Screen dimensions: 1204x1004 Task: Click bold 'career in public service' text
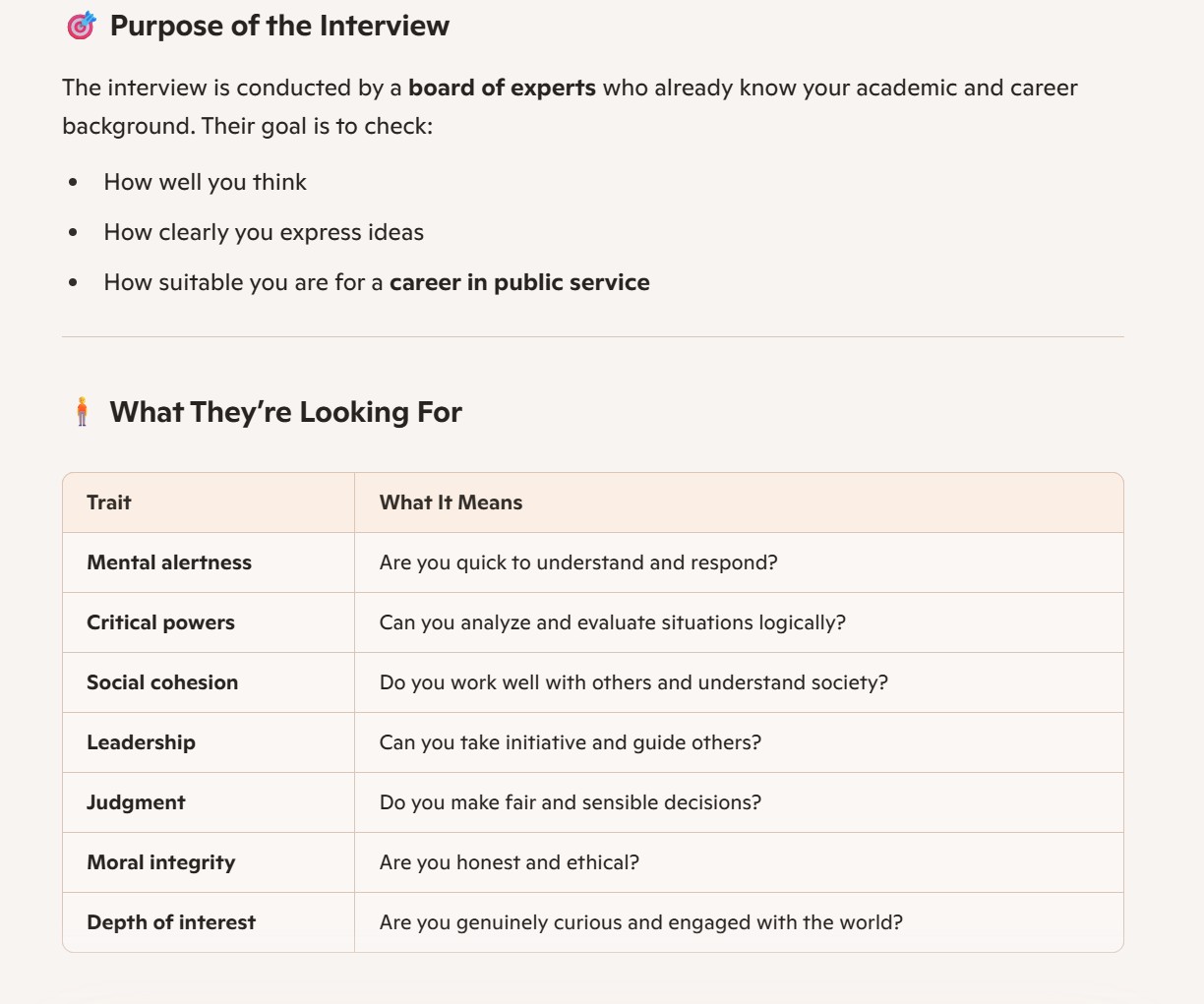[519, 282]
